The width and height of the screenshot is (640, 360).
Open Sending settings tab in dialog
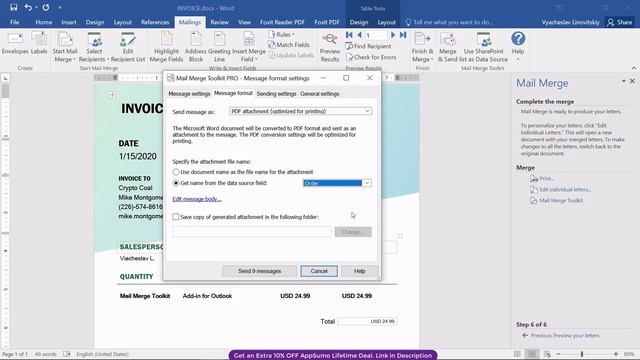coord(276,93)
